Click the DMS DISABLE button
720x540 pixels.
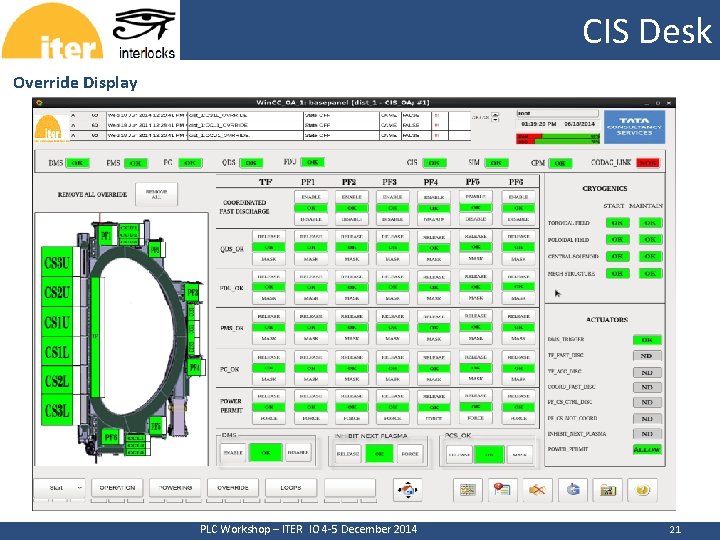click(298, 453)
